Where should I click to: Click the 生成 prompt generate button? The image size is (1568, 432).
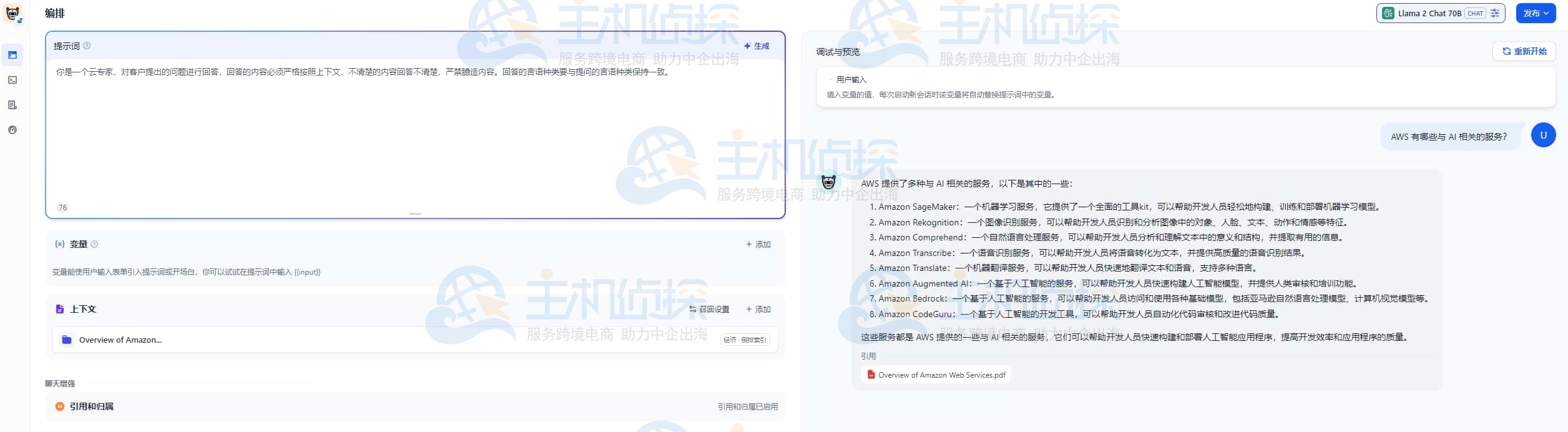tap(757, 46)
